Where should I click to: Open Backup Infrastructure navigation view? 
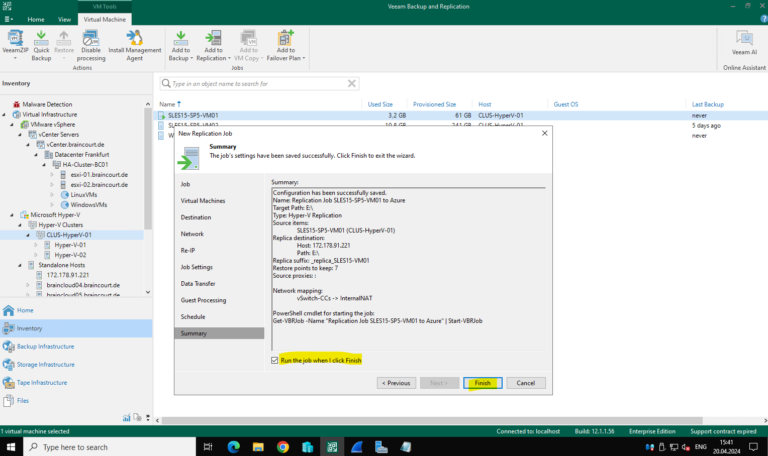click(x=45, y=347)
